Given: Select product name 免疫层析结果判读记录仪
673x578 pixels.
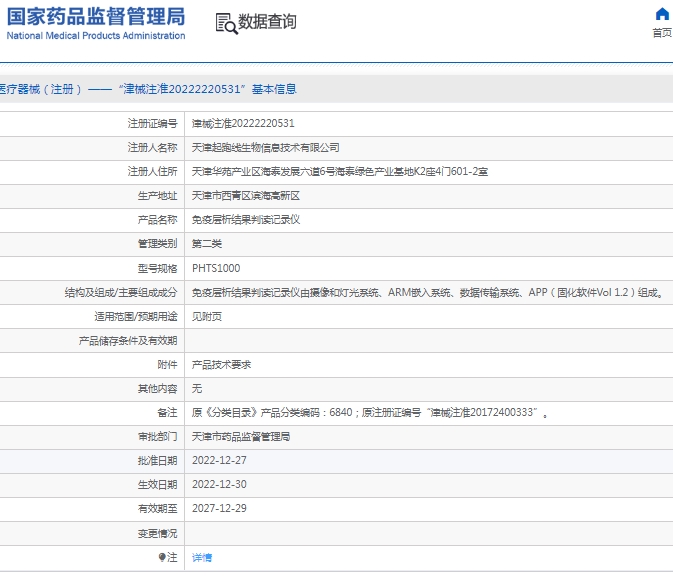Looking at the screenshot, I should point(246,220).
